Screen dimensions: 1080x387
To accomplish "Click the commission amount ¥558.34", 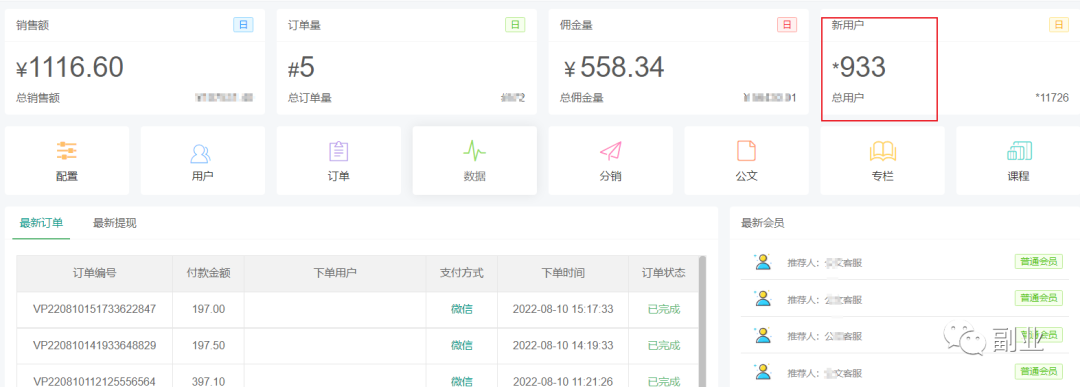I will [x=614, y=67].
